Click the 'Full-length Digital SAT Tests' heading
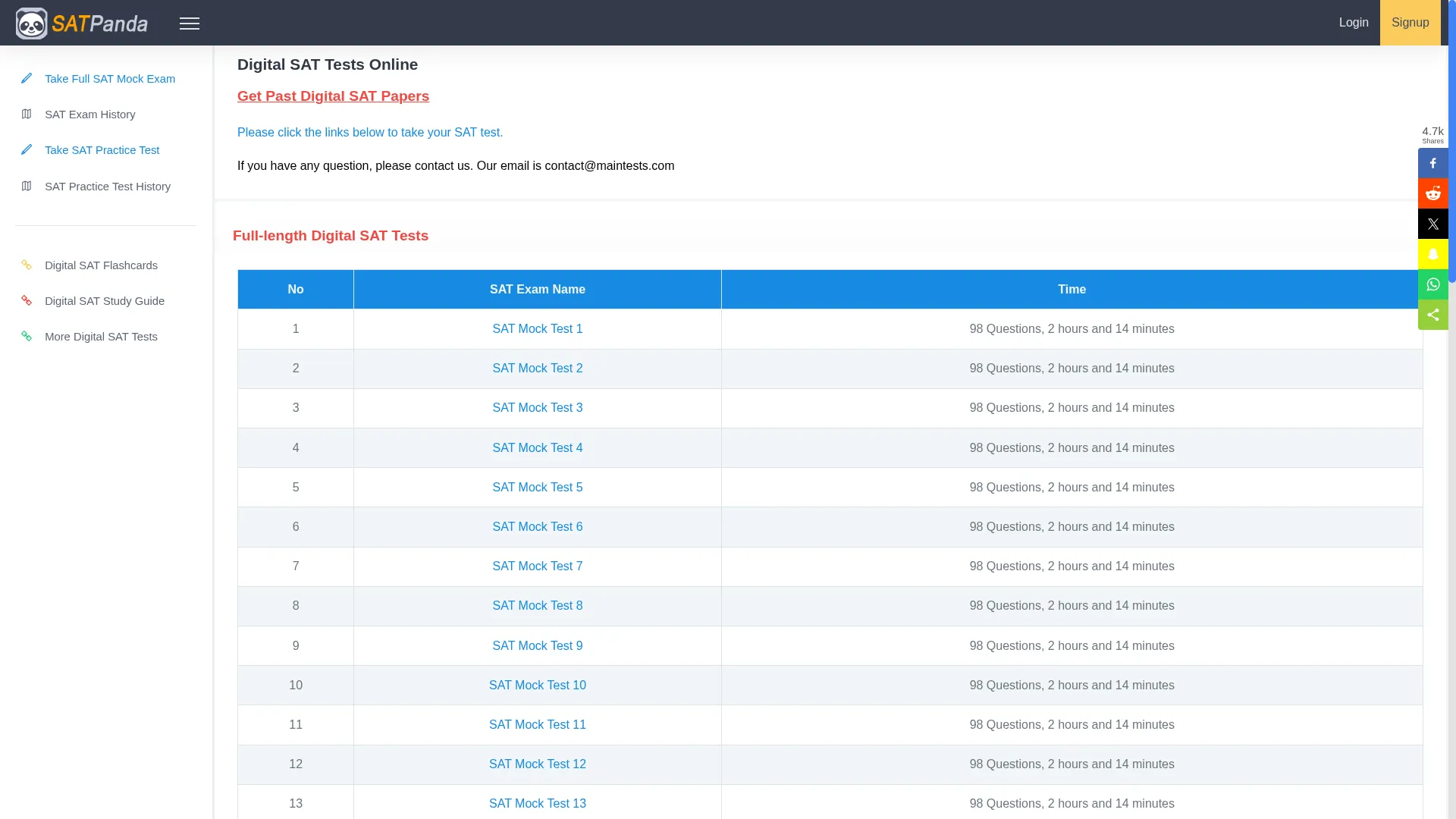 point(331,236)
